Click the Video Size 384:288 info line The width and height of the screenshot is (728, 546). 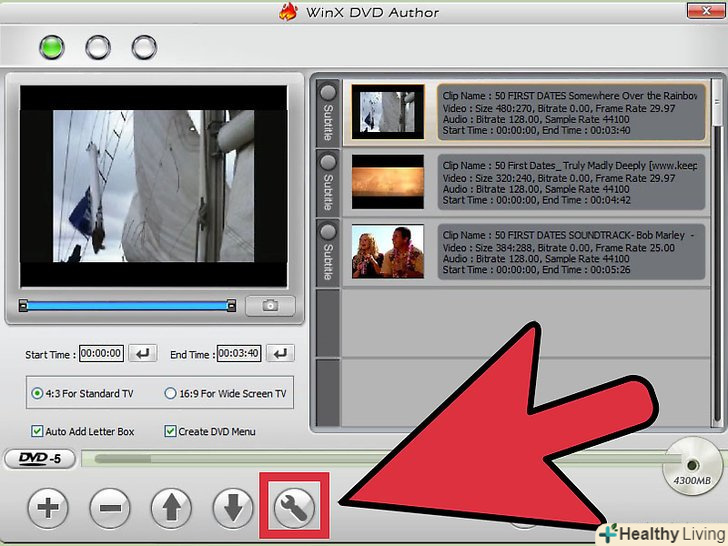coord(559,248)
